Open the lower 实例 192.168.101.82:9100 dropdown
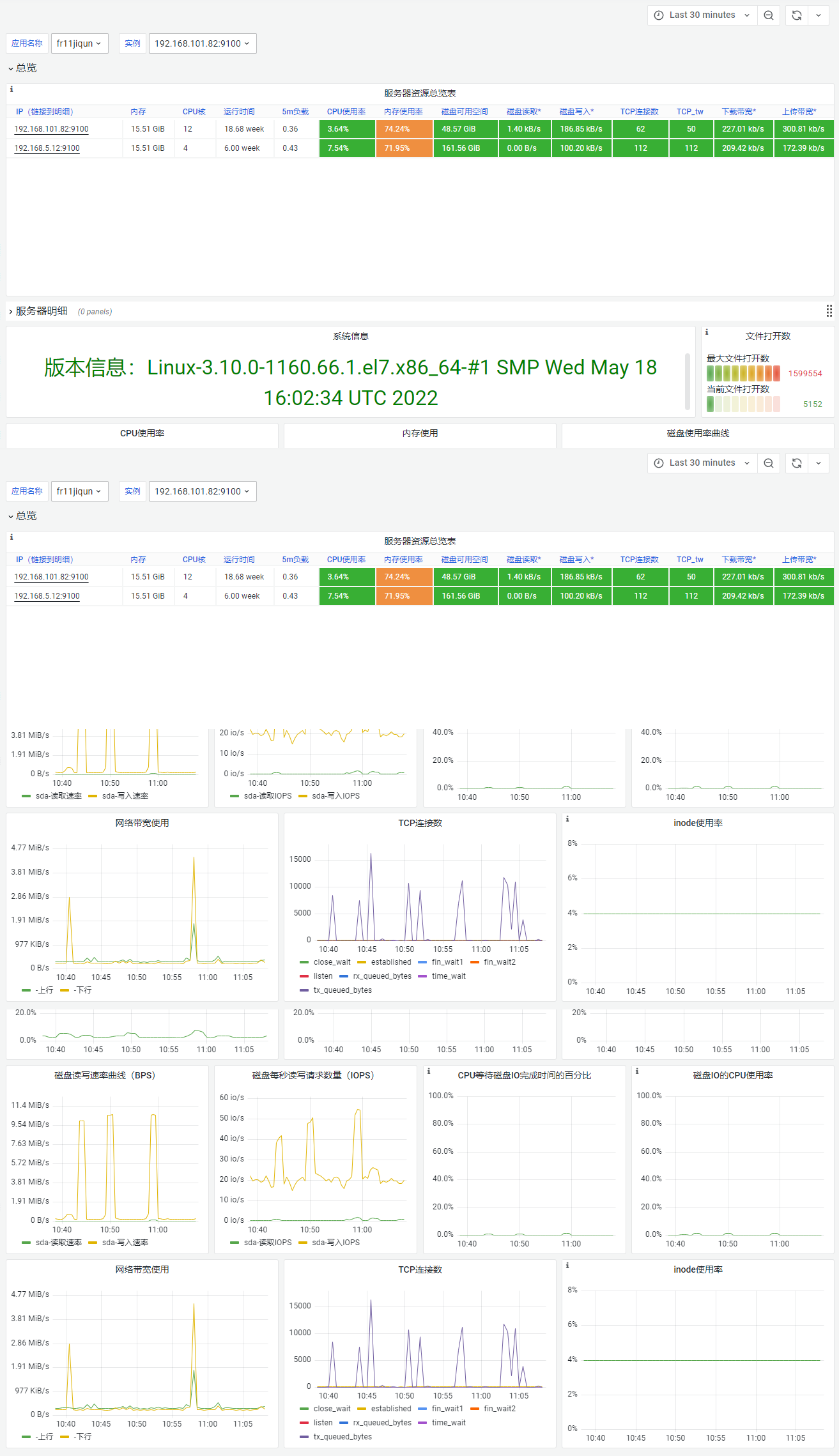This screenshot has width=839, height=1456. (203, 491)
